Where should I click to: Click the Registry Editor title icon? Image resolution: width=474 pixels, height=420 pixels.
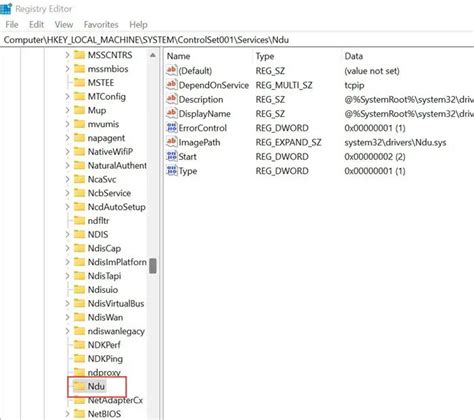pyautogui.click(x=6, y=8)
